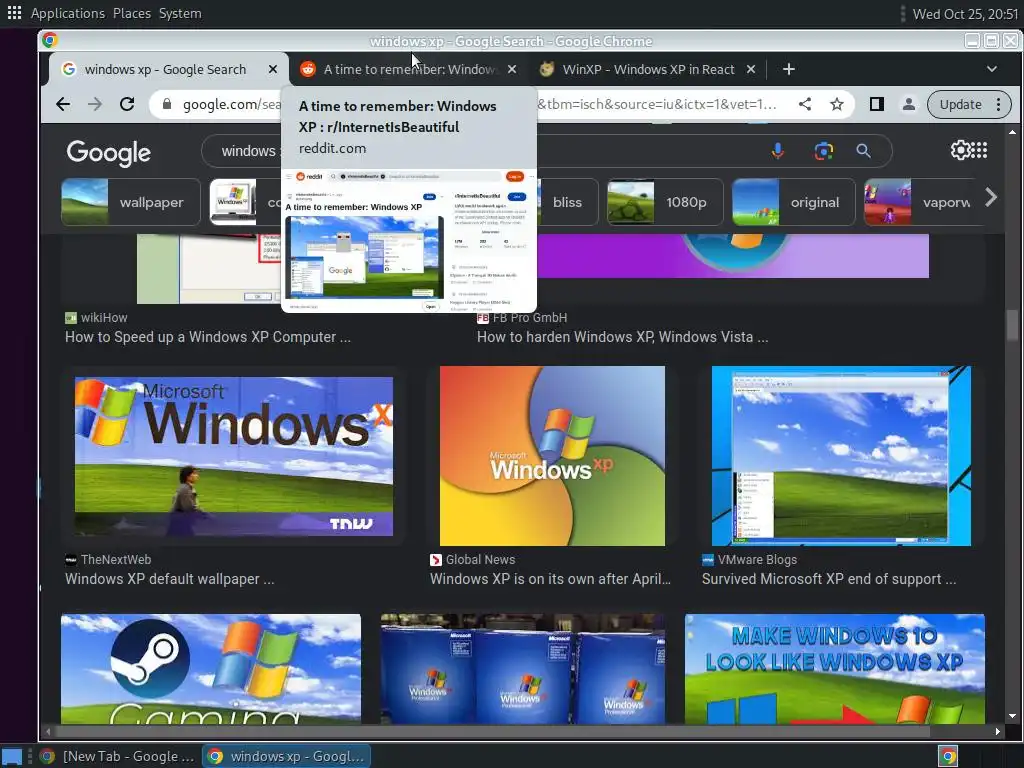Viewport: 1024px width, 768px height.
Task: Open the Global News Windows XP logo image
Action: click(x=552, y=456)
